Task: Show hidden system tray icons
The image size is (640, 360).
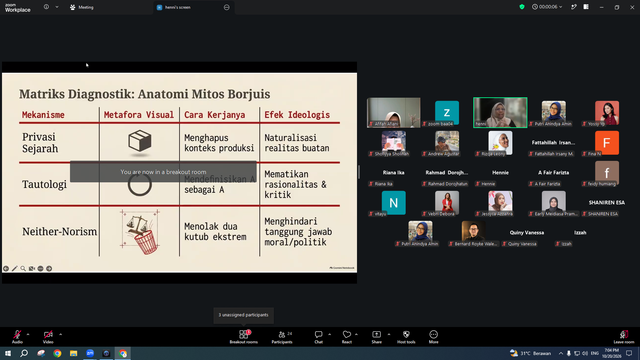Action: (561, 353)
